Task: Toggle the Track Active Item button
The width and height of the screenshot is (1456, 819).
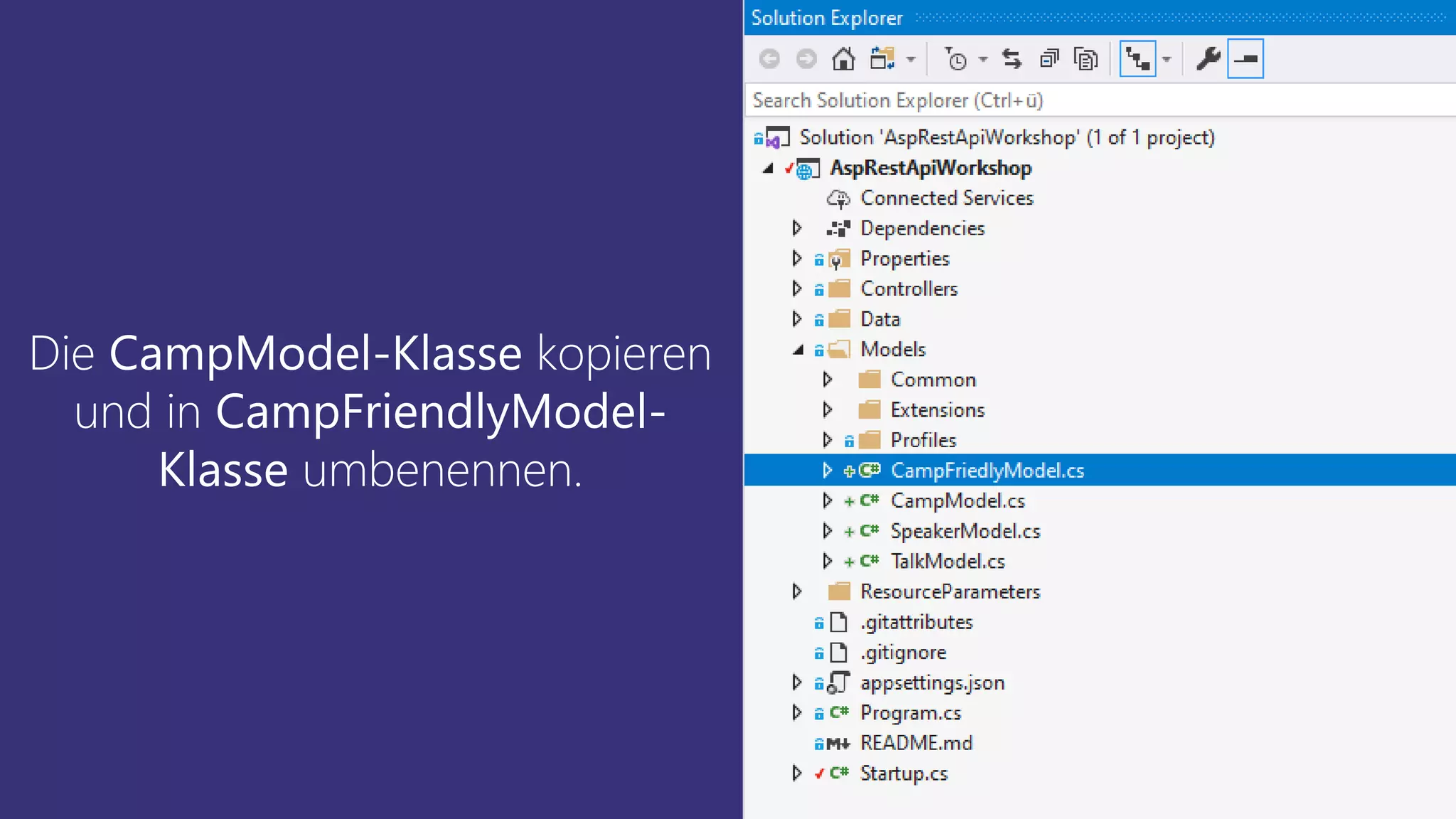Action: click(x=1137, y=59)
